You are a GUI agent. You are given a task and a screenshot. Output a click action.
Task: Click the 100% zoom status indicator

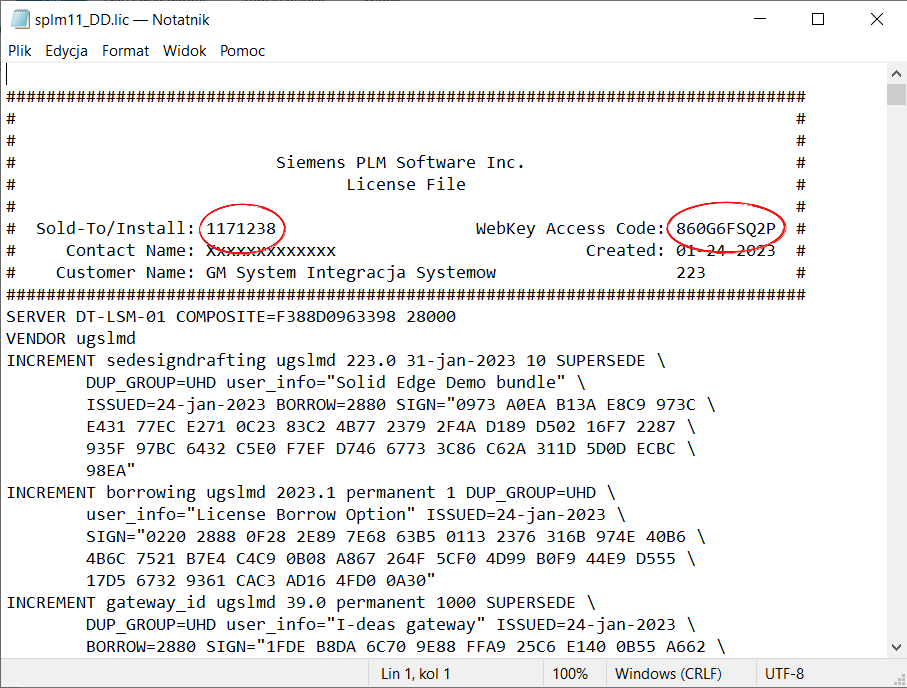pos(570,674)
